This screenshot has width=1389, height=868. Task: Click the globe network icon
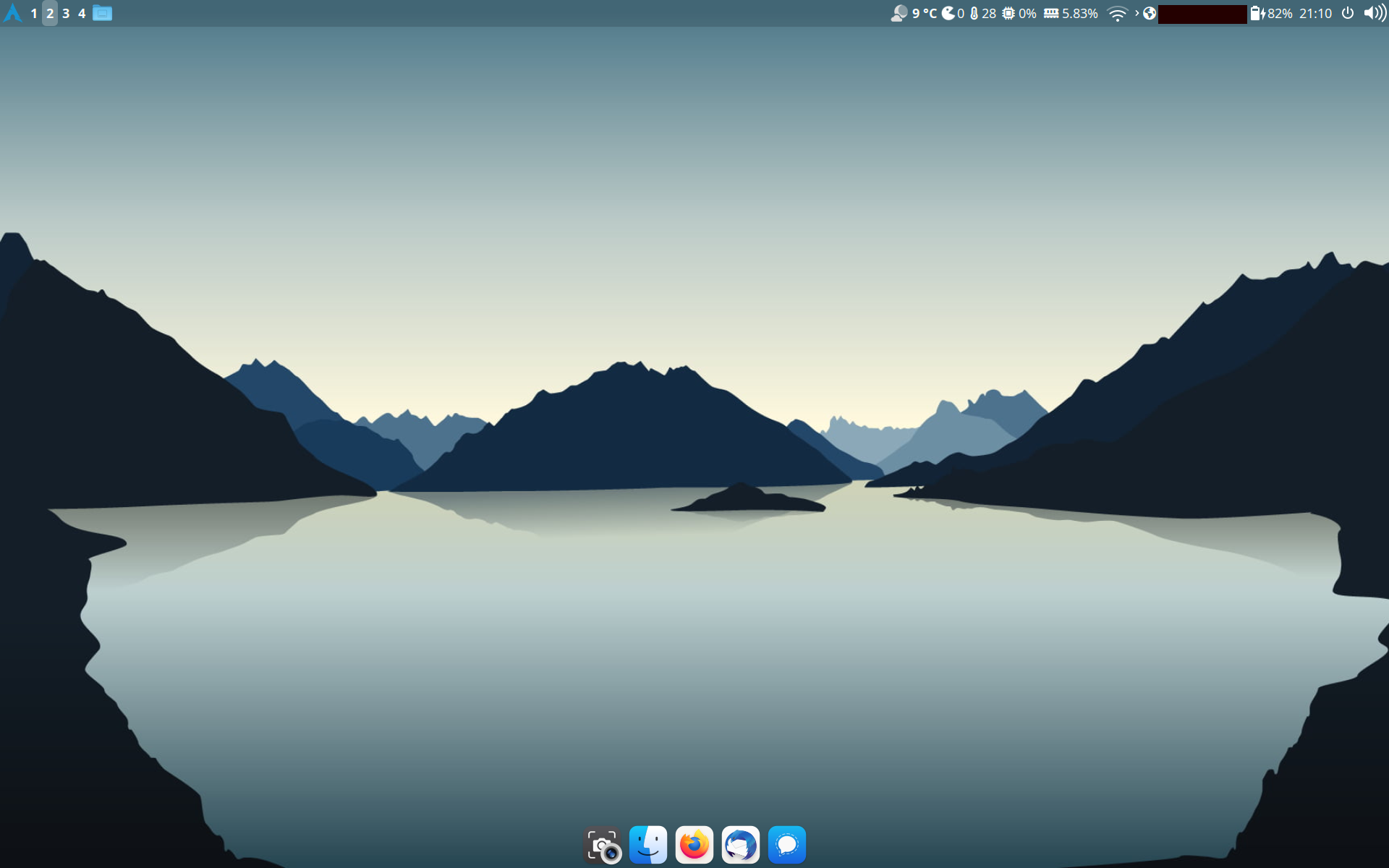1149,13
